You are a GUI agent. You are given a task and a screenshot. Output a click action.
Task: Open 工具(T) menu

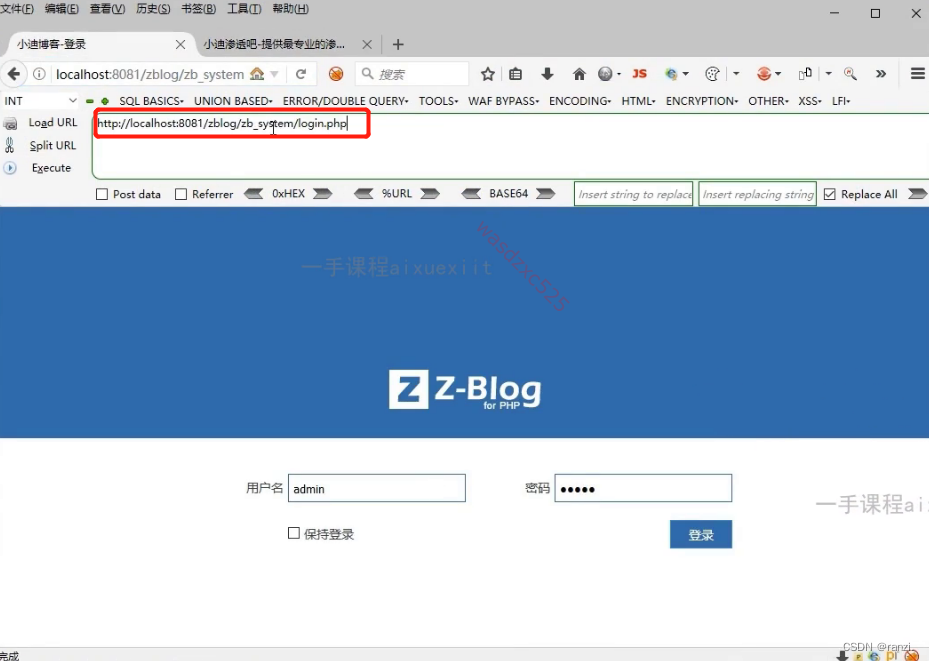click(x=244, y=9)
